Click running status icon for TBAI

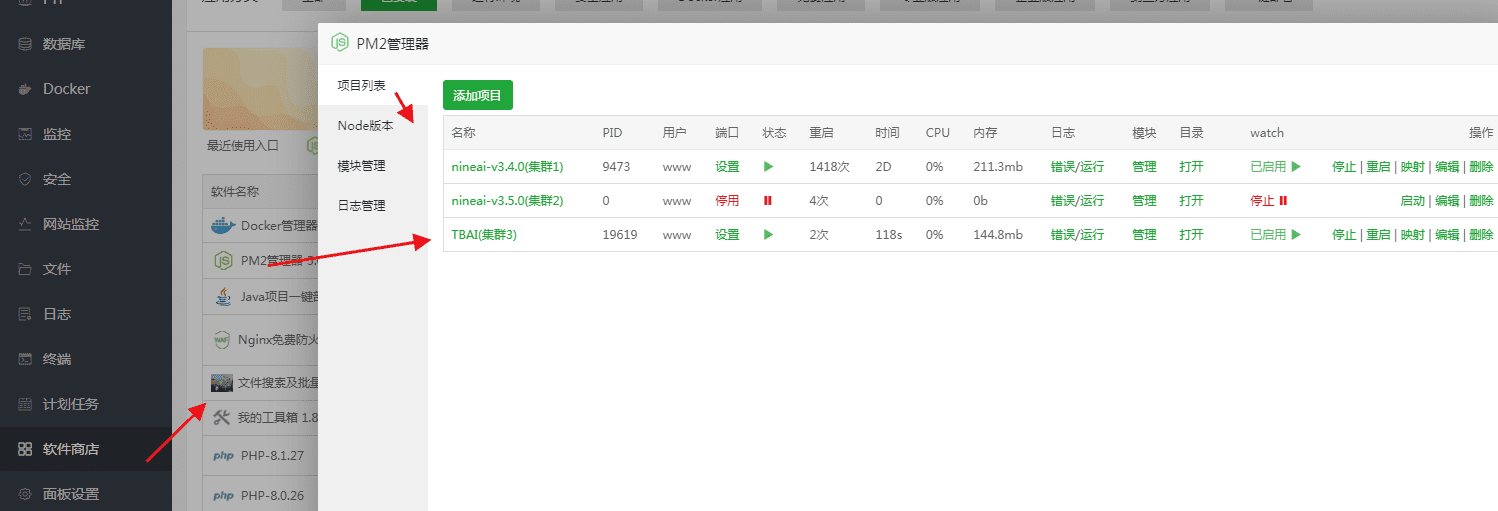coord(769,235)
